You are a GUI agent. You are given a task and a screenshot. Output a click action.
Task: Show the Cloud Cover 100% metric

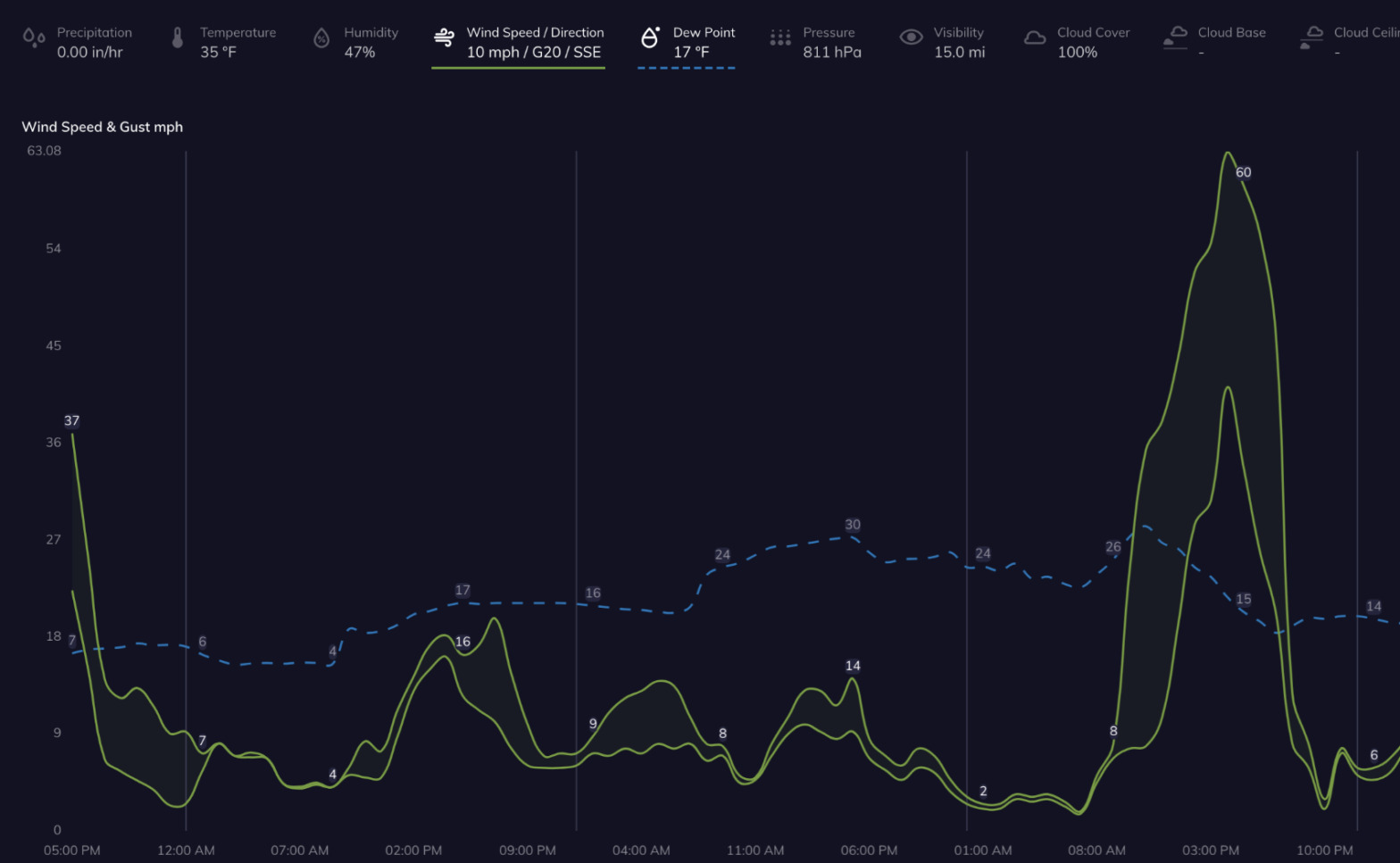(1093, 42)
